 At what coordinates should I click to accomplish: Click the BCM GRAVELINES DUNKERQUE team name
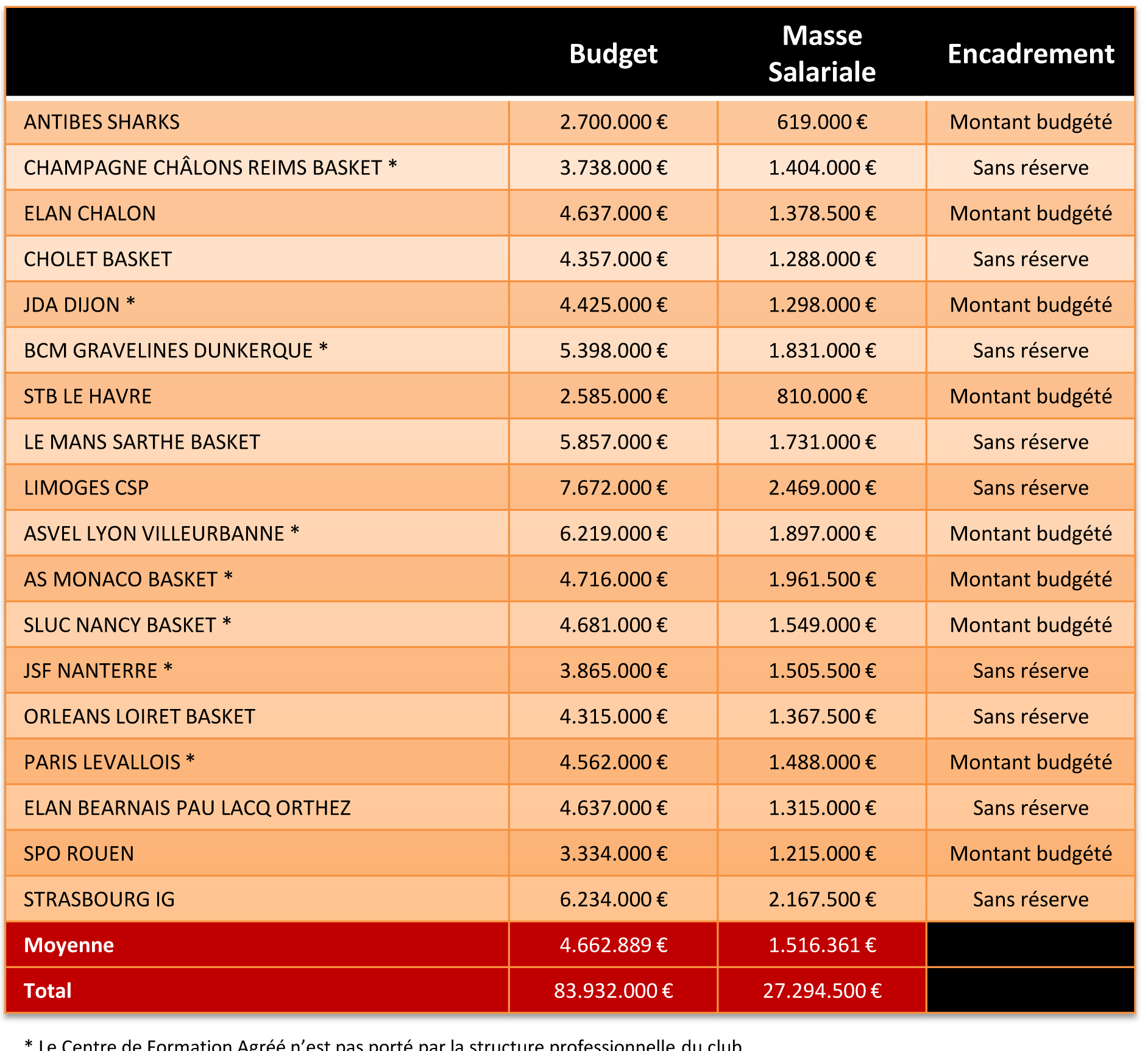175,351
